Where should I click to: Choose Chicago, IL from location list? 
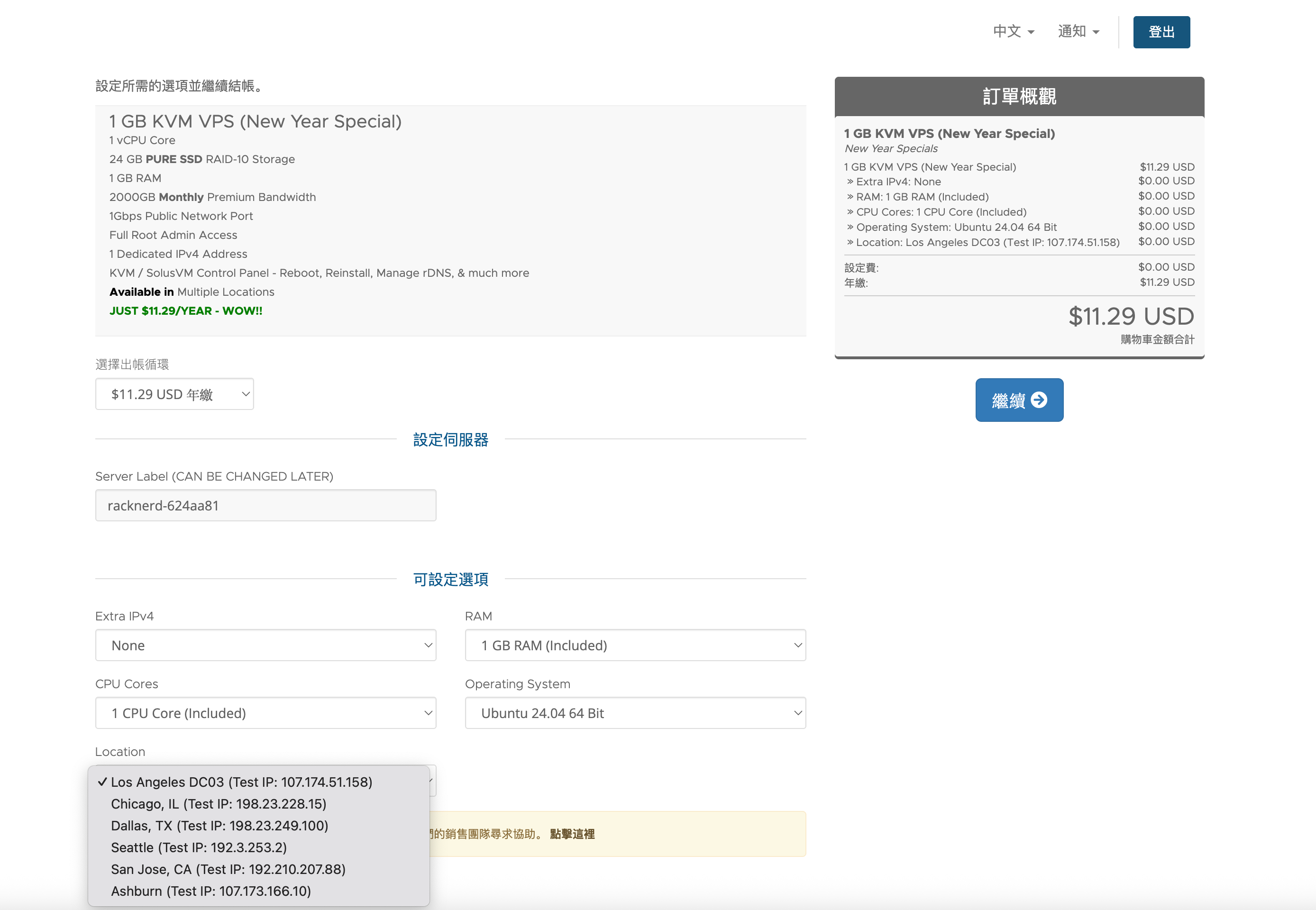(219, 804)
